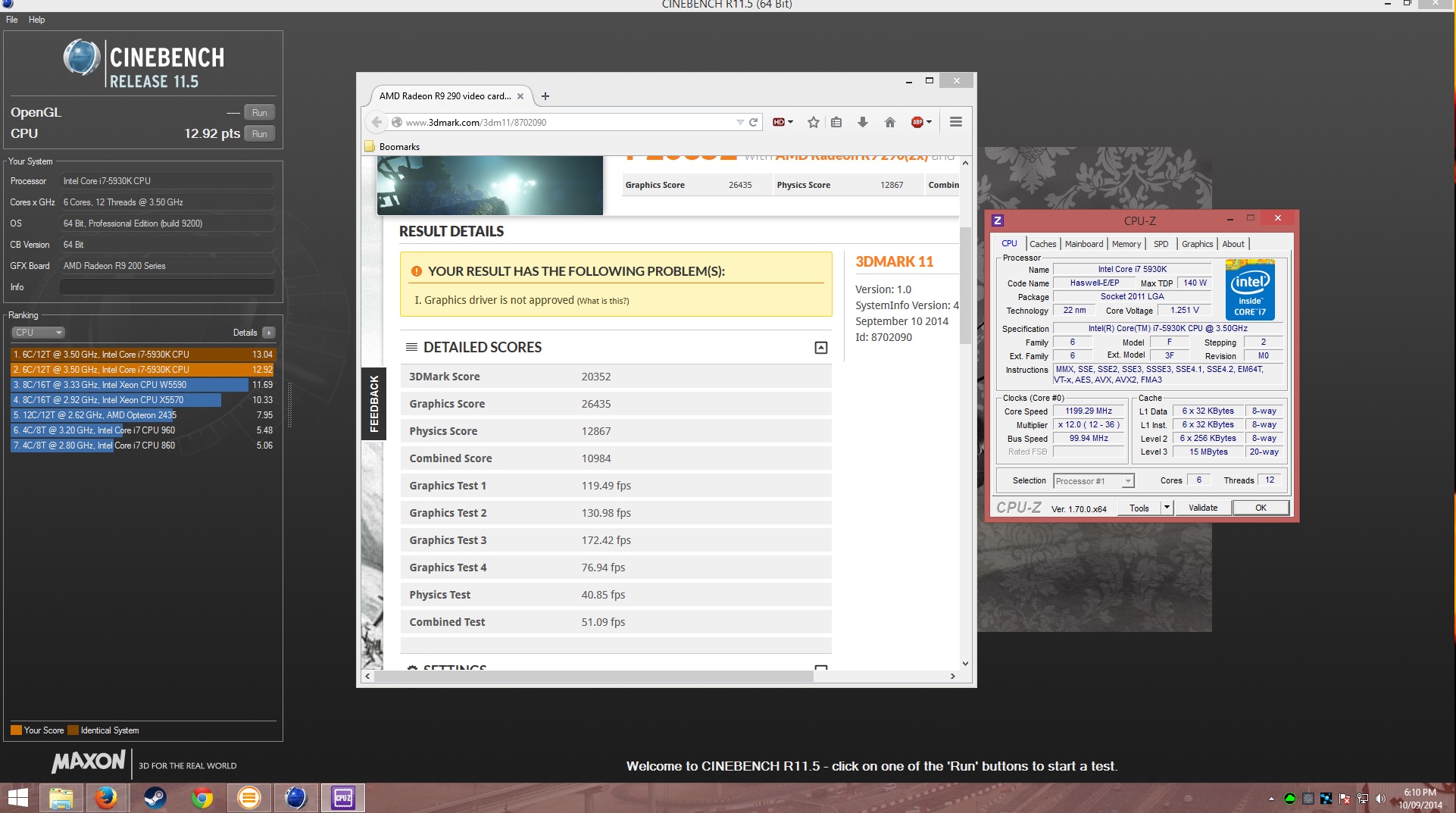Switch to CPU-Z Mainboard tab

point(1083,244)
